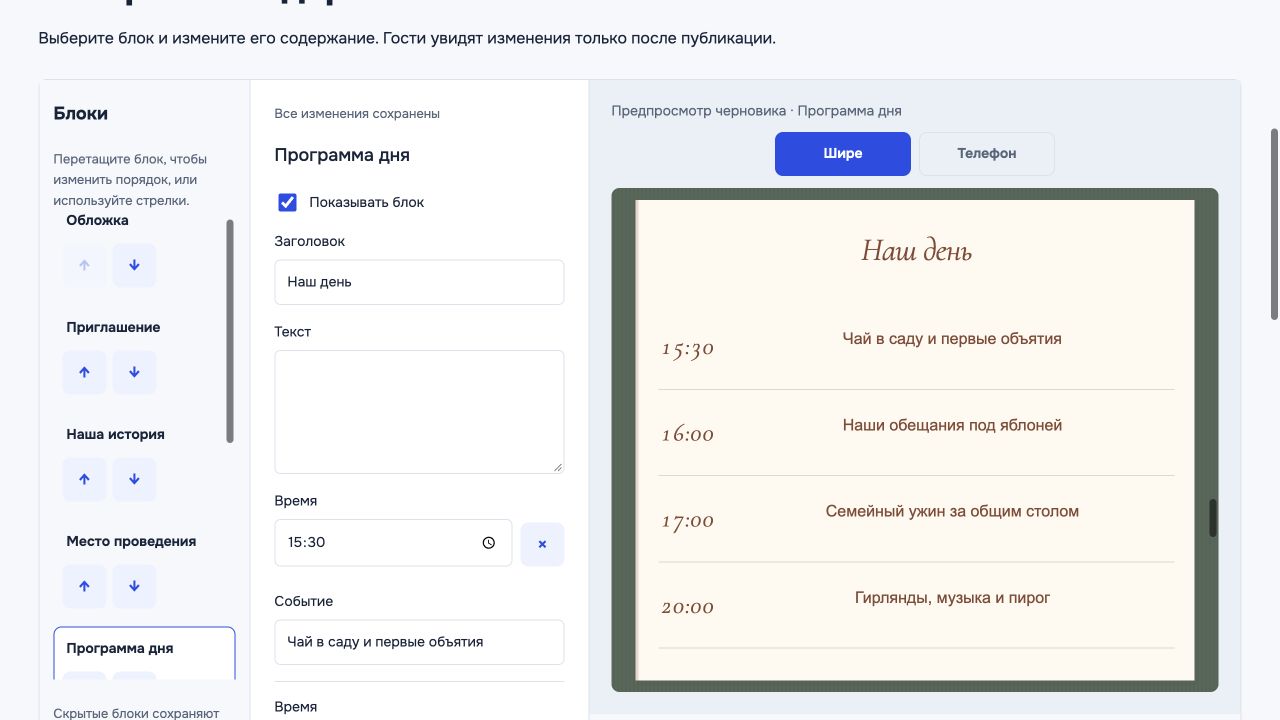The width and height of the screenshot is (1280, 720).
Task: Move the Наша история block down
Action: pyautogui.click(x=134, y=479)
